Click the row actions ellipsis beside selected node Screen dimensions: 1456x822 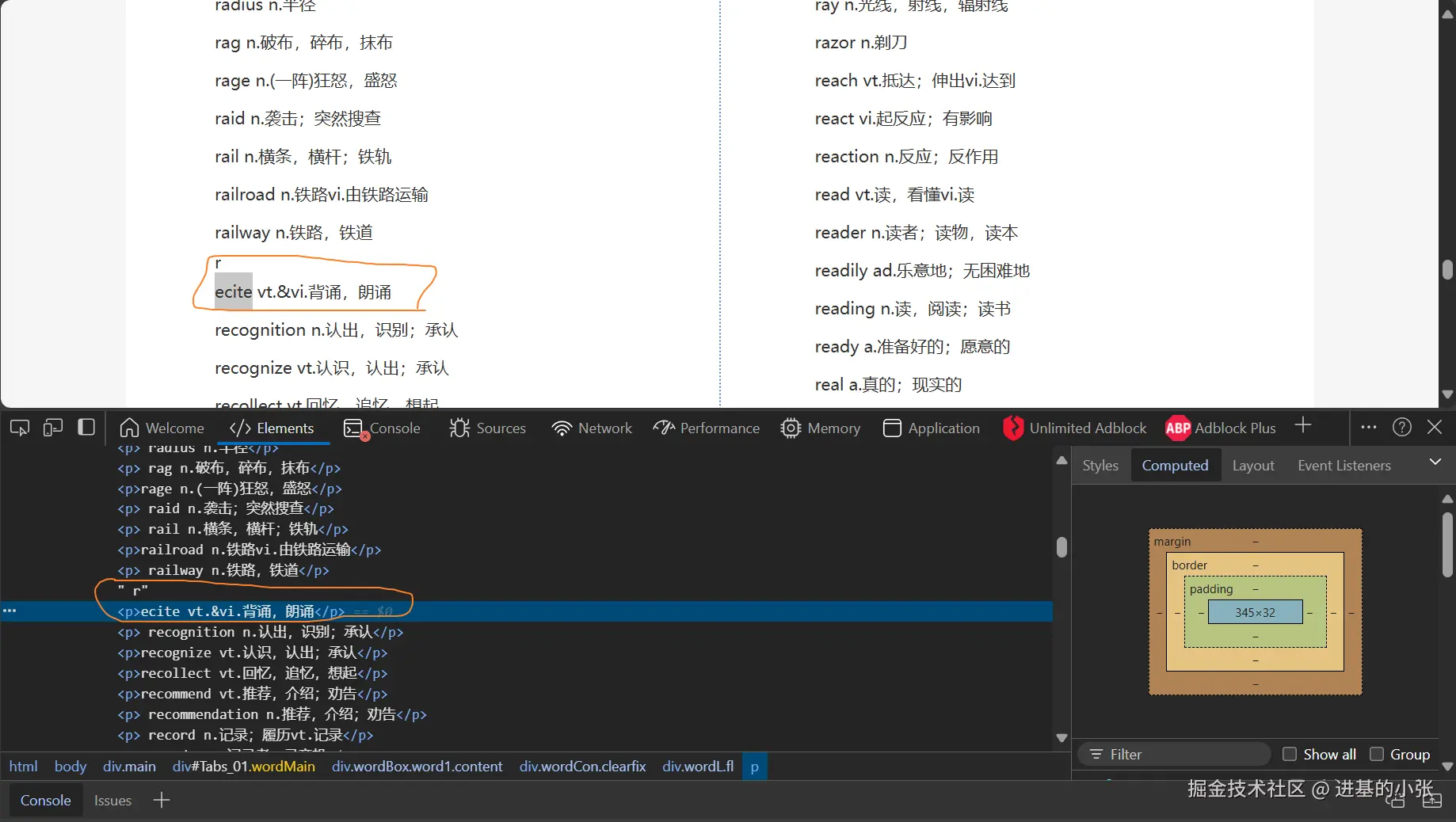(x=10, y=611)
